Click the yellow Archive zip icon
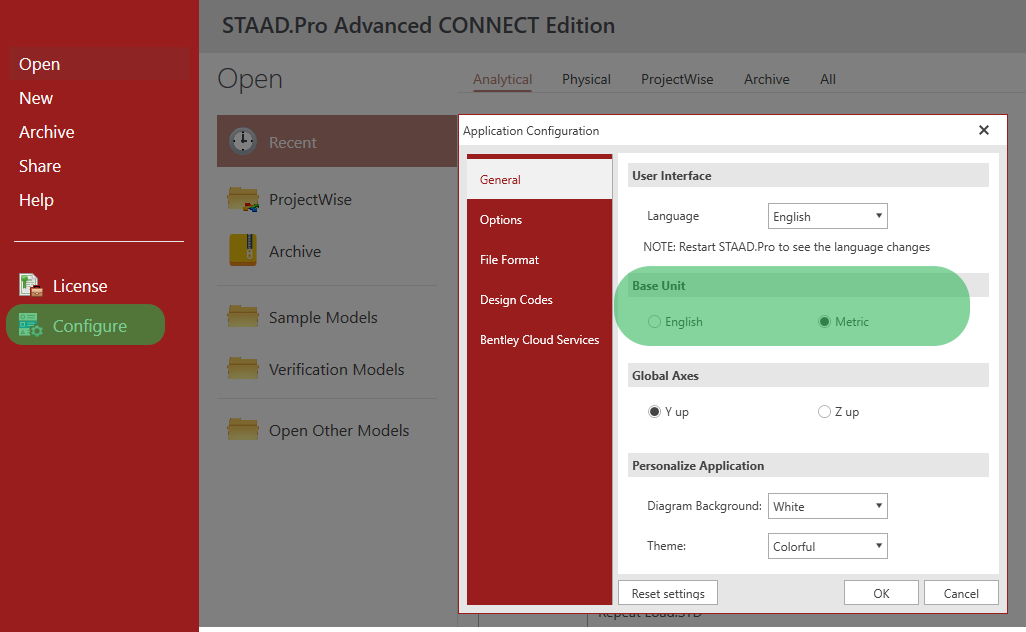 click(243, 251)
